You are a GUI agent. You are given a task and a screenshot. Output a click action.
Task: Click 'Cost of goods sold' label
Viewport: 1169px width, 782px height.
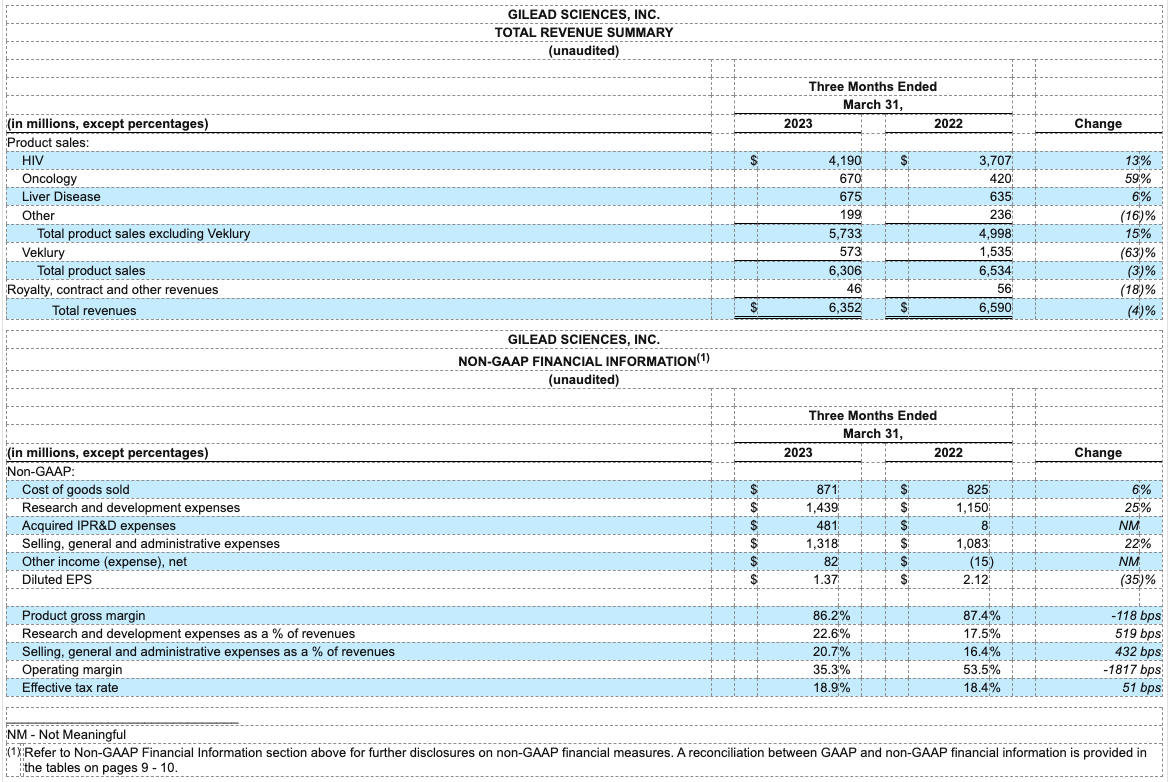coord(75,490)
